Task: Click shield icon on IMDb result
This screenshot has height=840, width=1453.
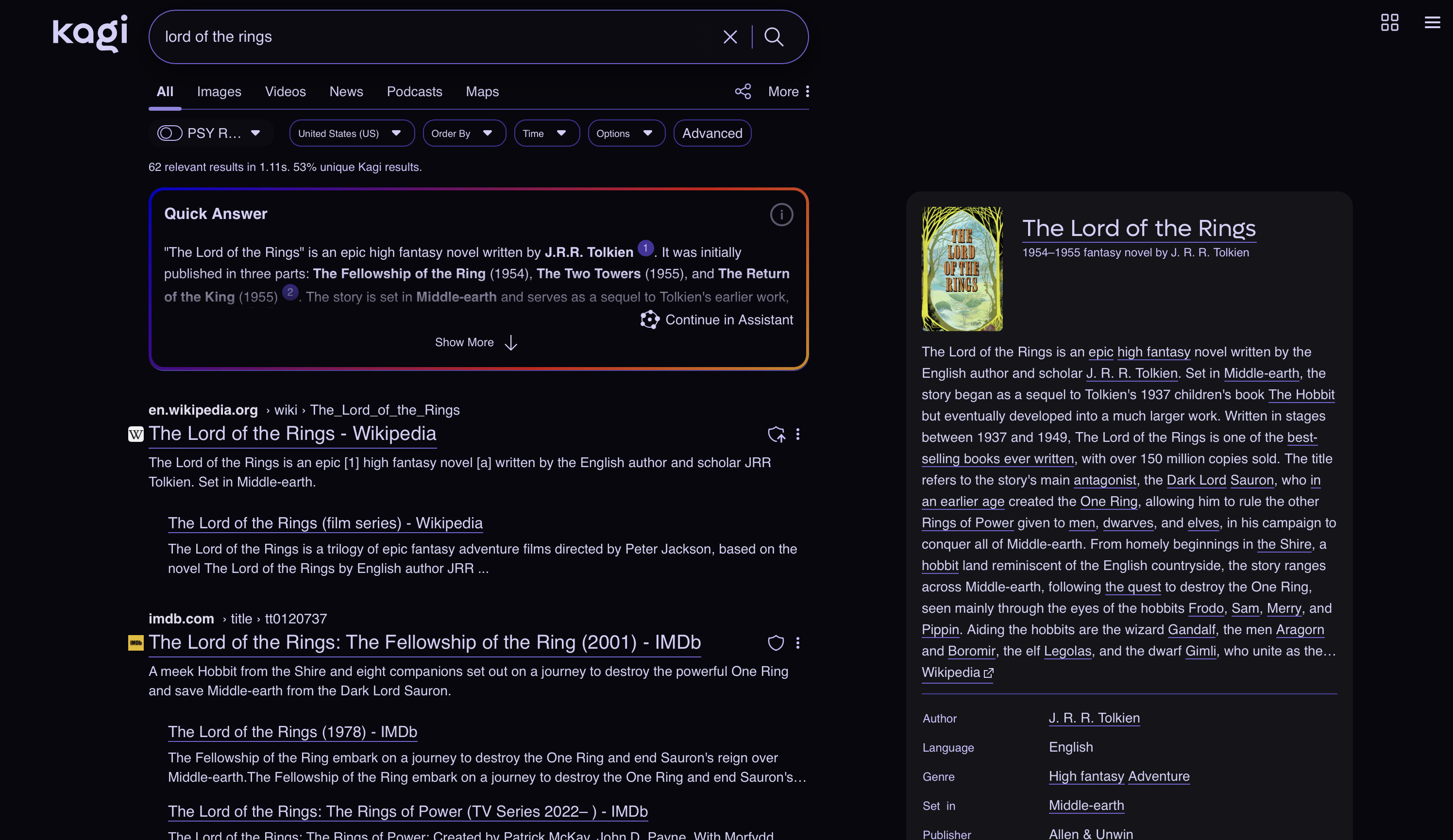Action: (776, 643)
